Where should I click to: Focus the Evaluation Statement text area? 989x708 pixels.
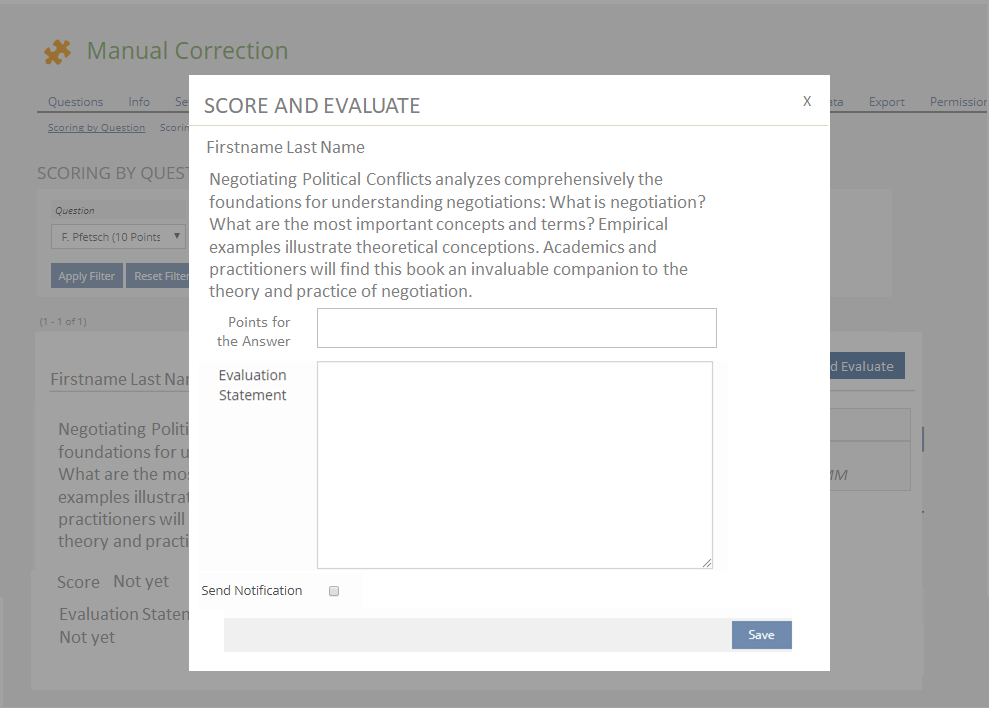[514, 464]
